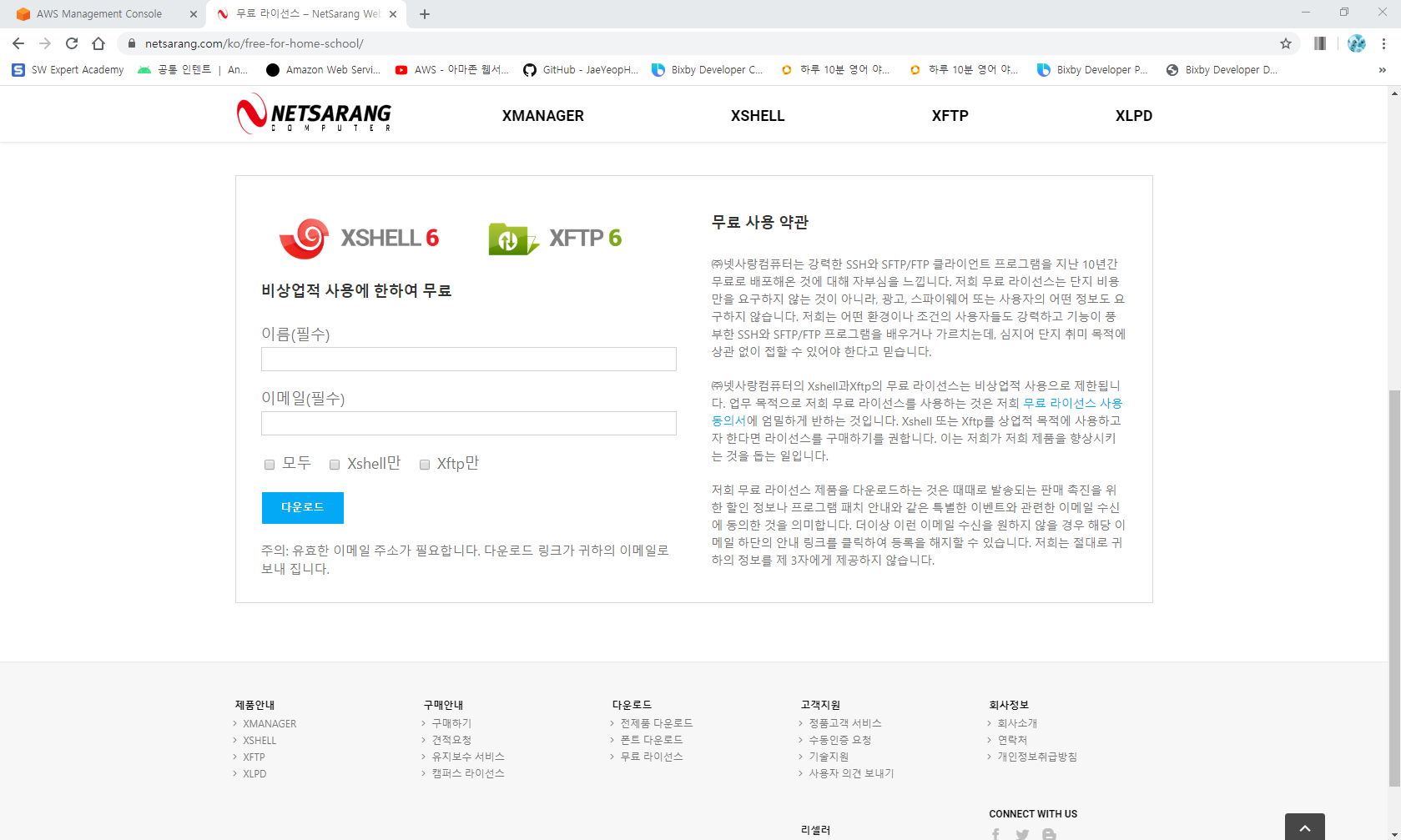Open footer link 개인정보취급방침
The image size is (1401, 840).
pos(1037,757)
